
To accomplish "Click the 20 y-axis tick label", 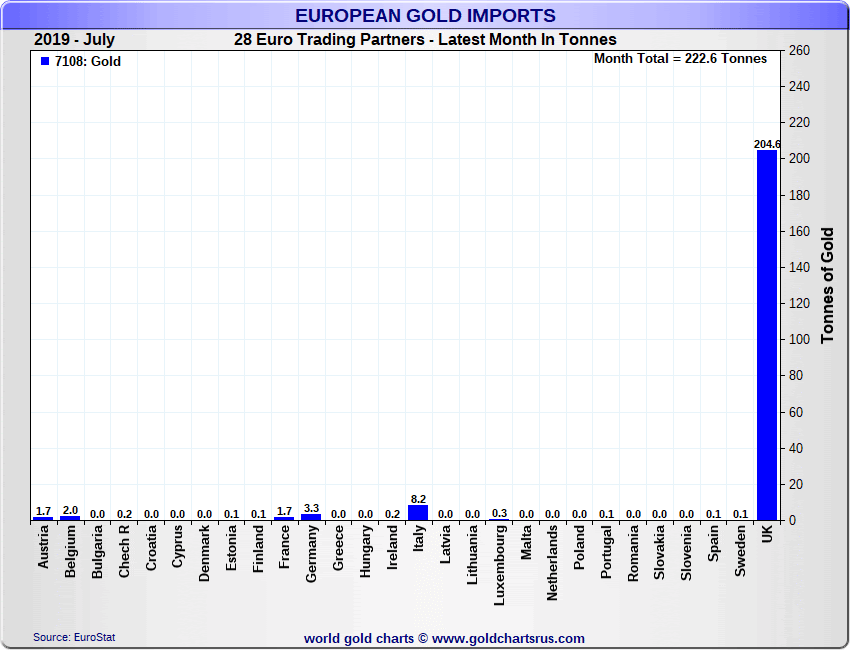I will 795,484.
